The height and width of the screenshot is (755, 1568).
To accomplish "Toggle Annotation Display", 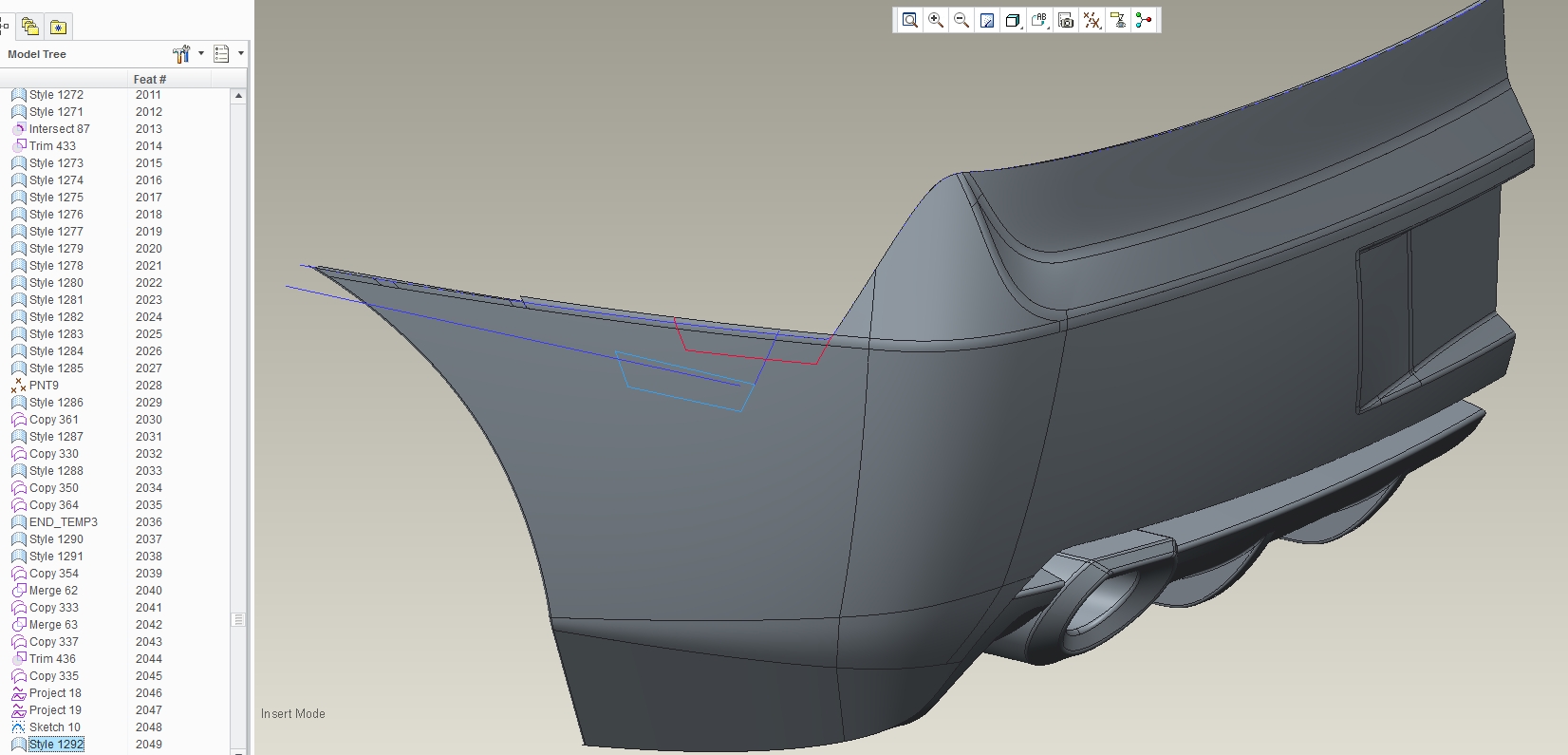I will pos(1118,20).
